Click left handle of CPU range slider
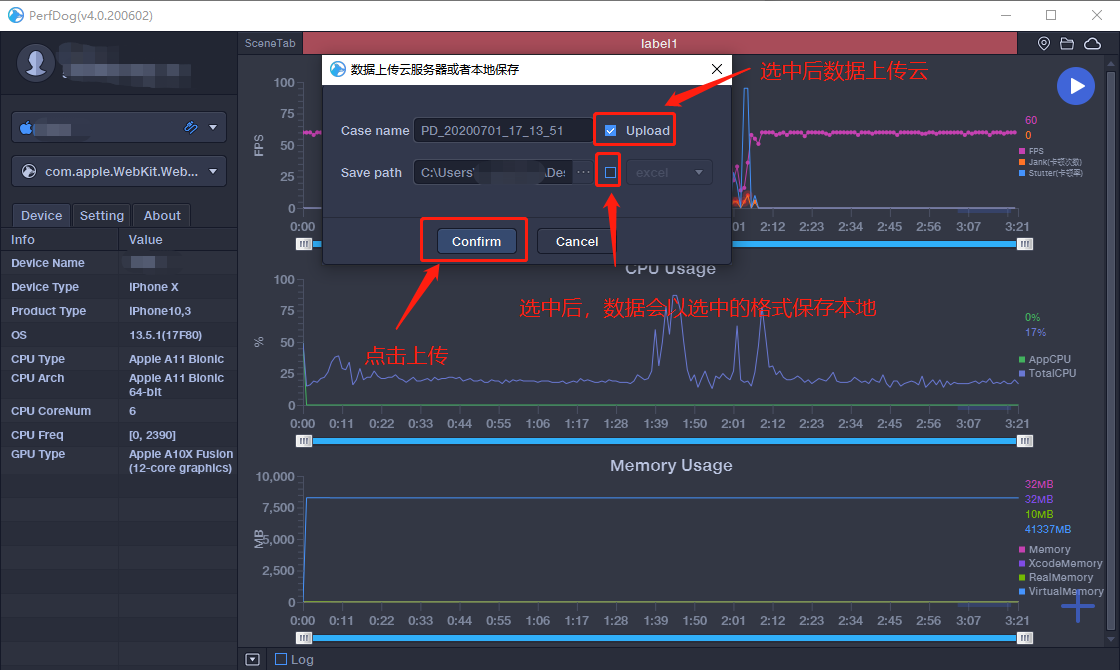Image resolution: width=1120 pixels, height=670 pixels. point(304,441)
